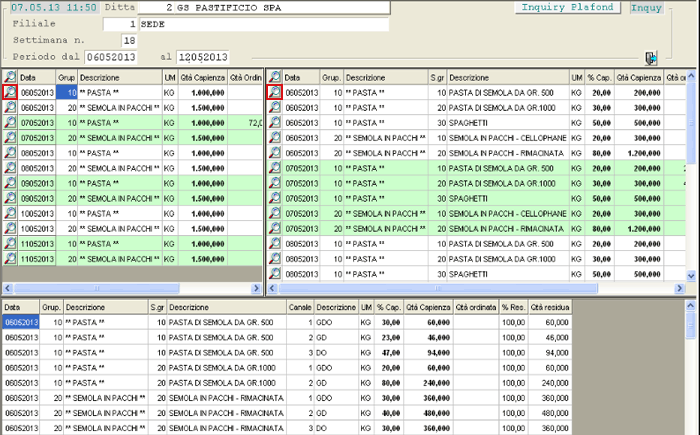This screenshot has width=700, height=435.
Task: Open detail for 06052013 PASTA DI SEMOLA DA GR.1000
Action: pos(275,108)
